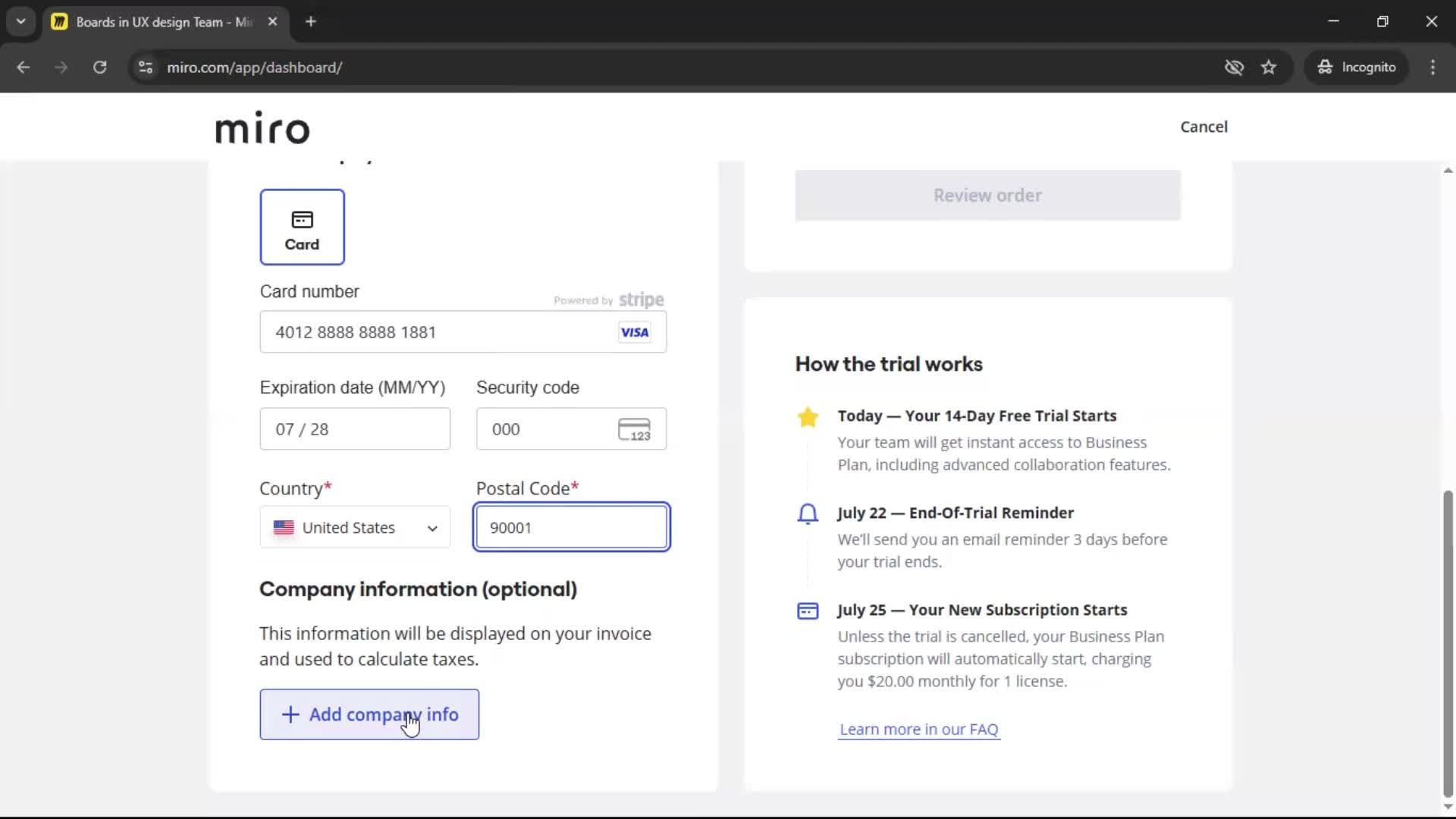Click the 'Security code' label
The height and width of the screenshot is (819, 1456).
[x=528, y=388]
